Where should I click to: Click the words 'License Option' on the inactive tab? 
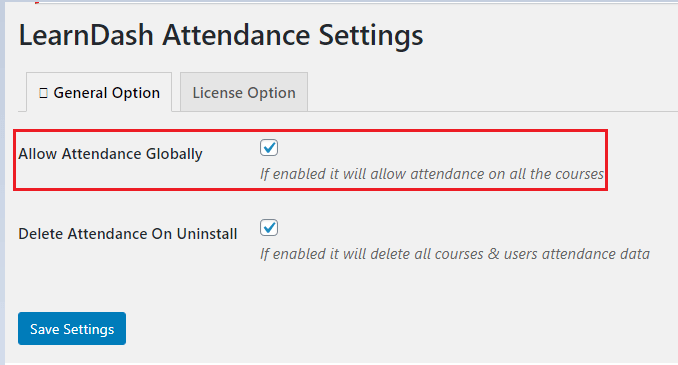pyautogui.click(x=244, y=93)
